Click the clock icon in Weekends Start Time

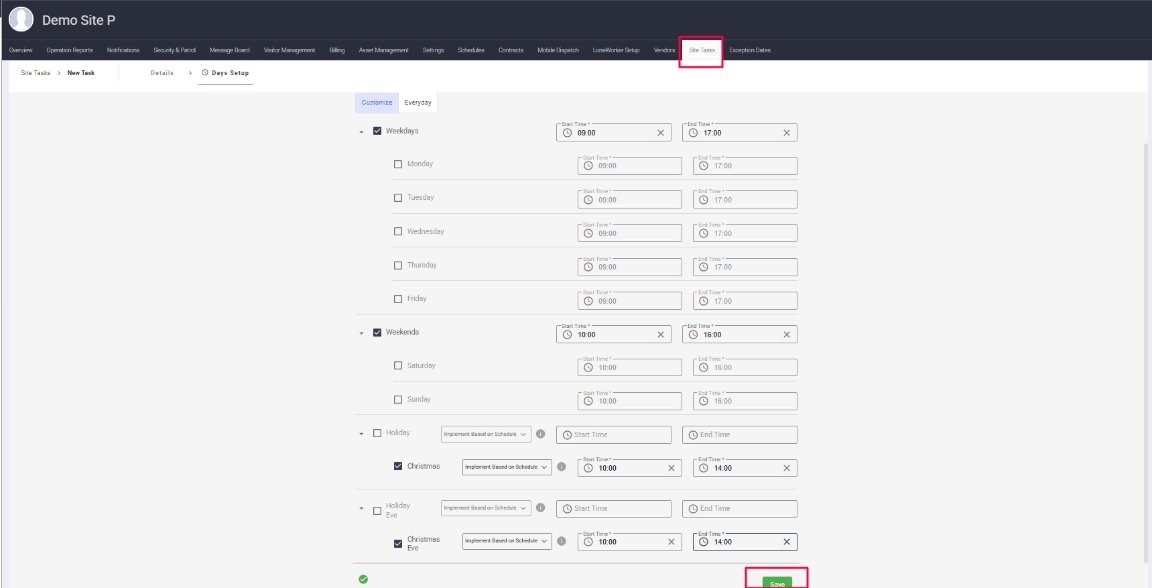(x=567, y=334)
